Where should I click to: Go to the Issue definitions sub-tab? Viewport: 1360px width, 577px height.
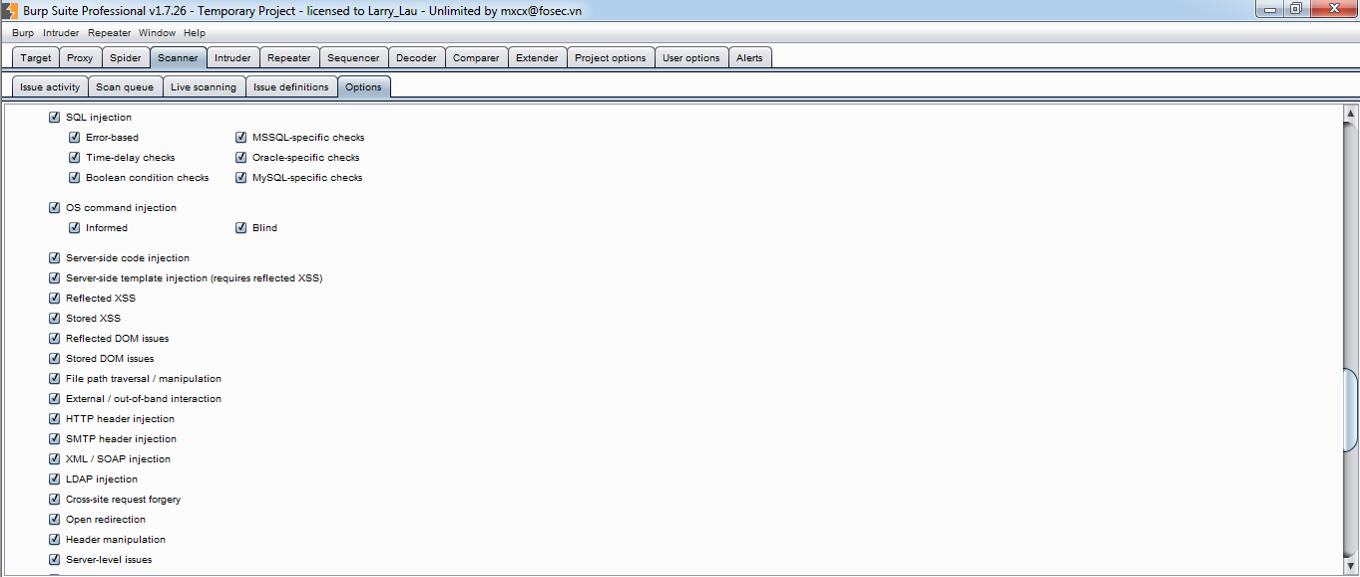291,87
